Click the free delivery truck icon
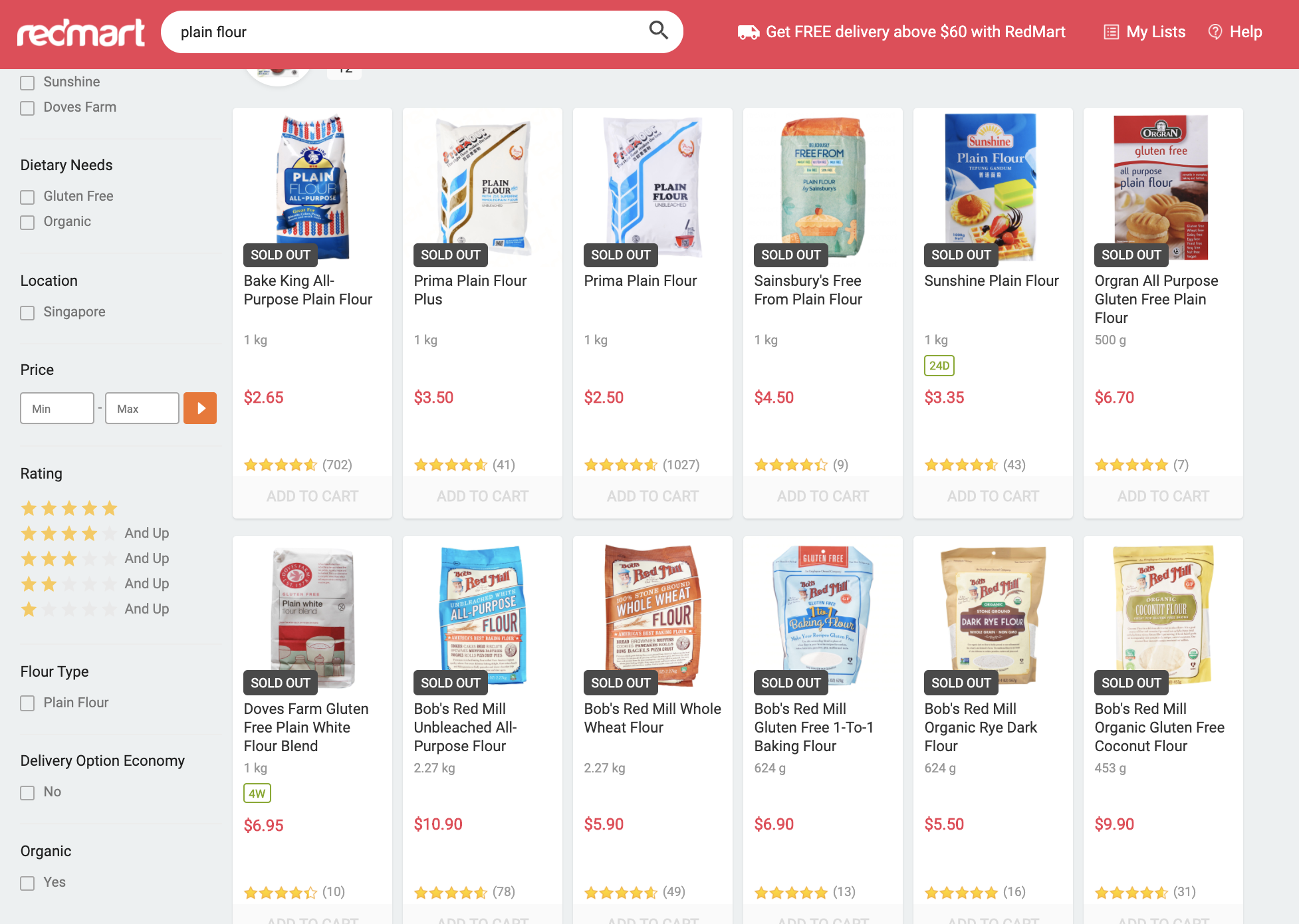 coord(749,33)
